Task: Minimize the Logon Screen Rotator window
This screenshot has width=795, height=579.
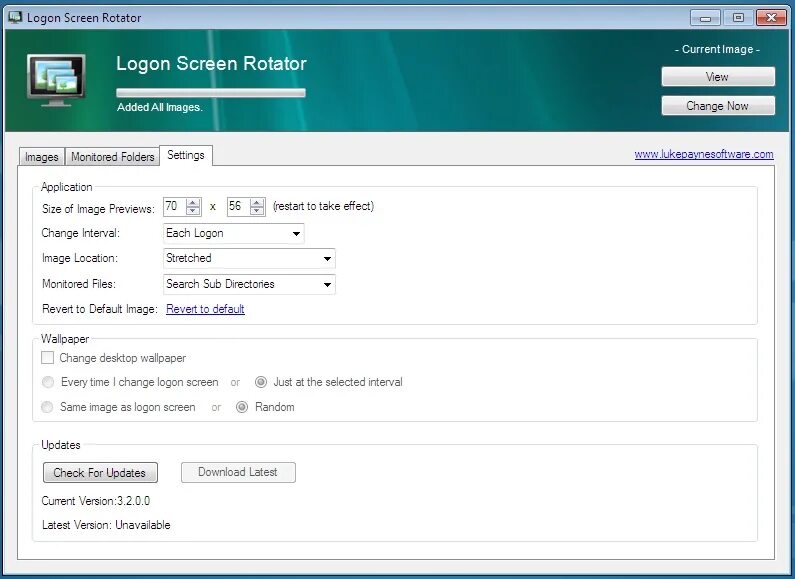Action: point(705,18)
